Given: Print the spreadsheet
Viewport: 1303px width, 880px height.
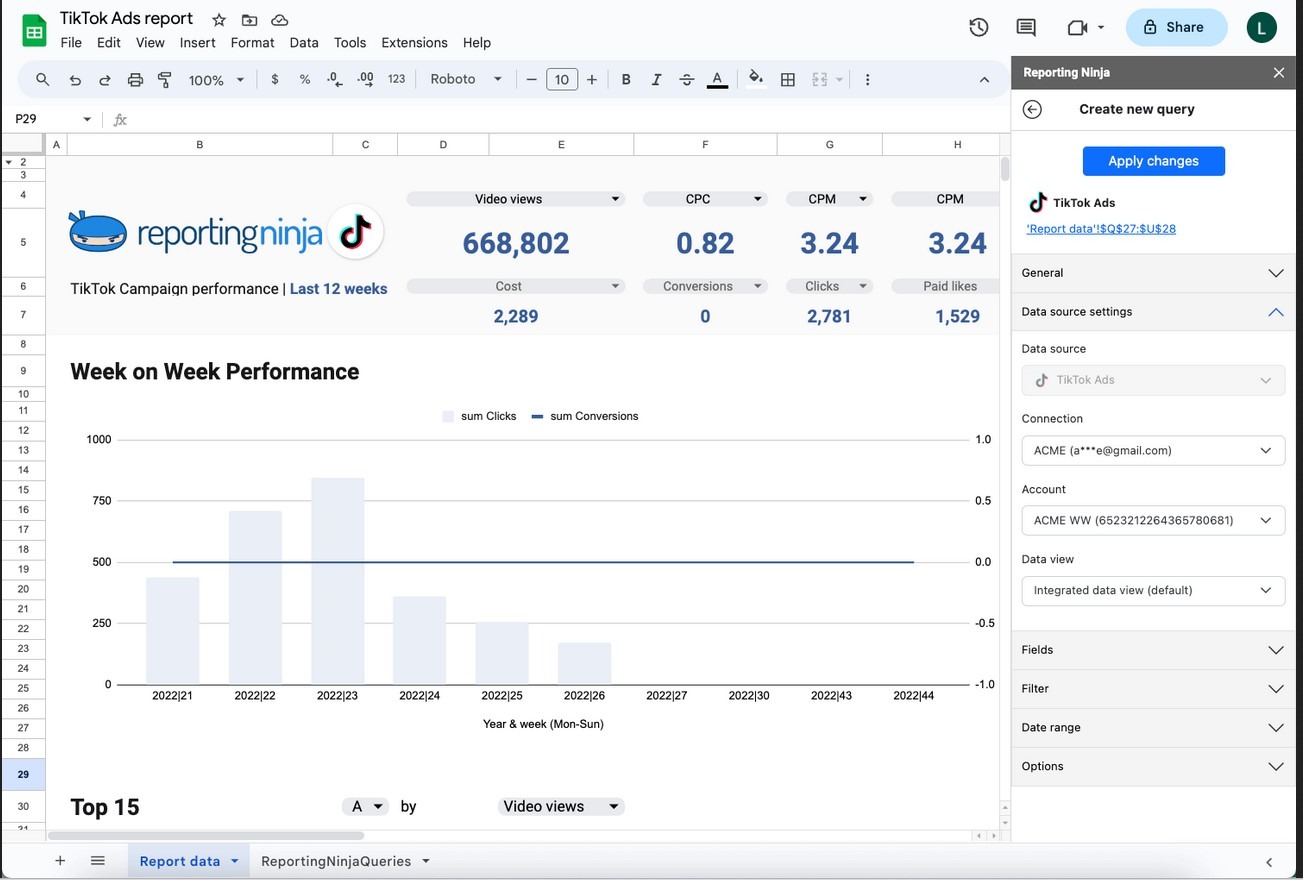Looking at the screenshot, I should click(135, 80).
